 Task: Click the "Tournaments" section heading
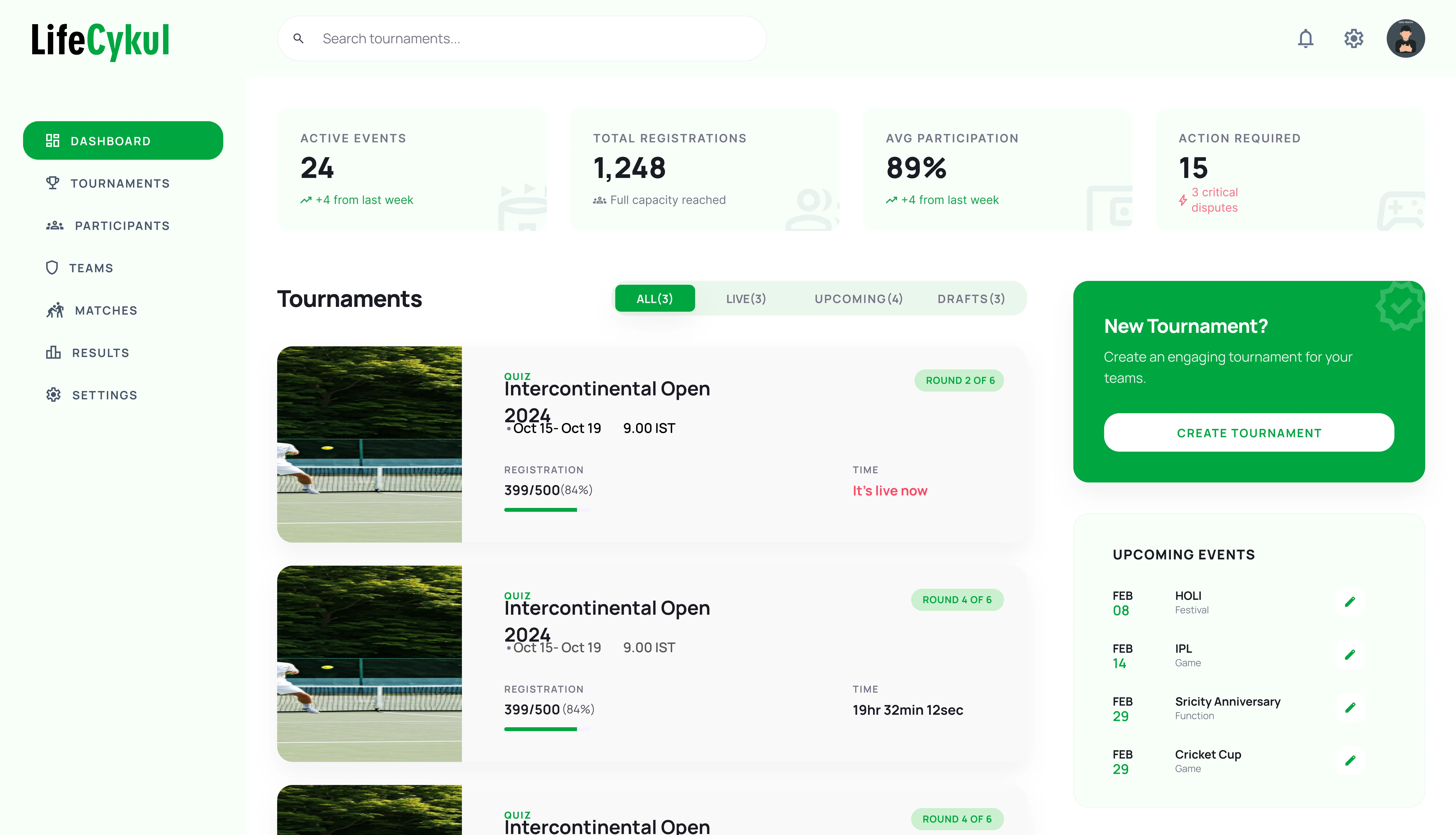click(349, 299)
